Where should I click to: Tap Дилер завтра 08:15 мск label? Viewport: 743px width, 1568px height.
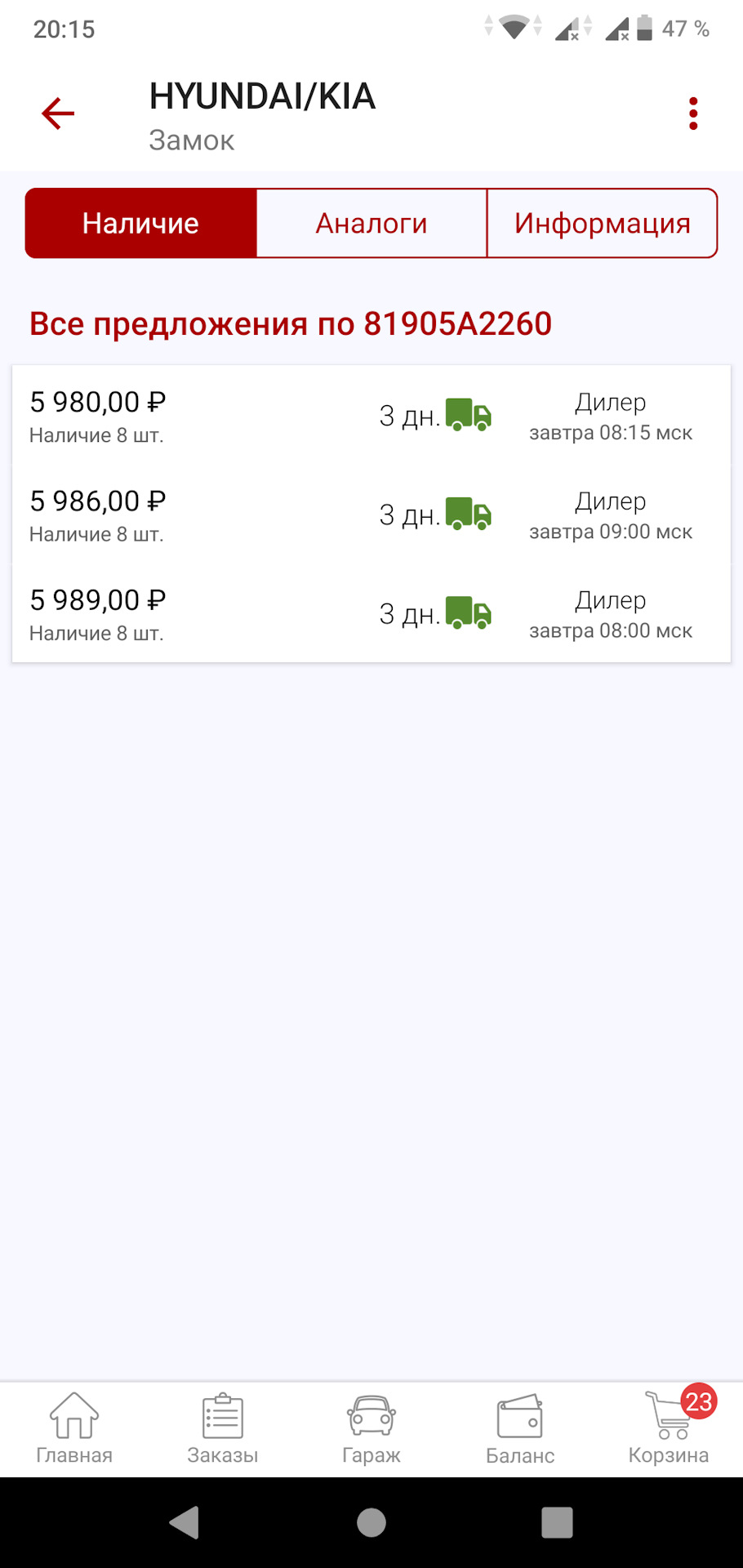pos(611,416)
